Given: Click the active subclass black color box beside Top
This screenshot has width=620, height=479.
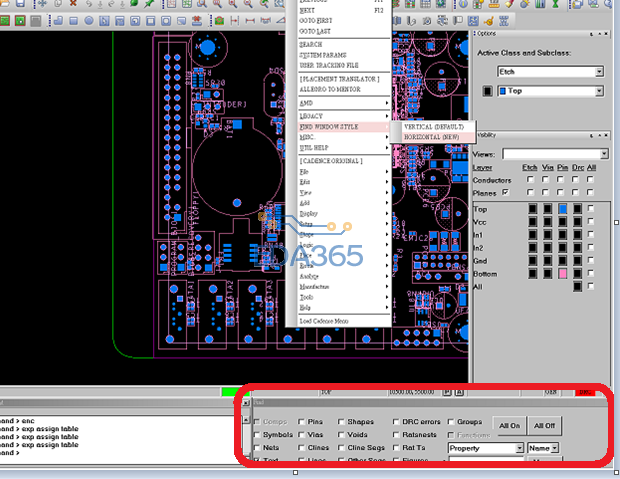Looking at the screenshot, I should (487, 91).
